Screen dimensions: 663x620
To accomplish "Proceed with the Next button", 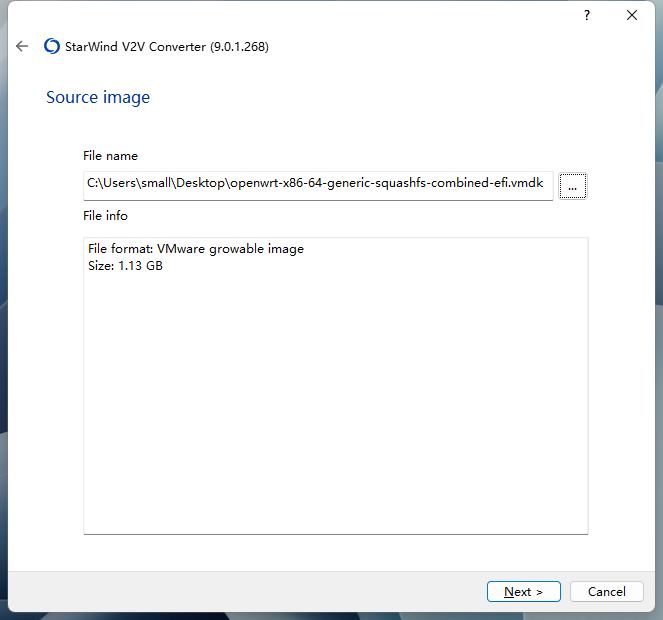I will pos(523,592).
